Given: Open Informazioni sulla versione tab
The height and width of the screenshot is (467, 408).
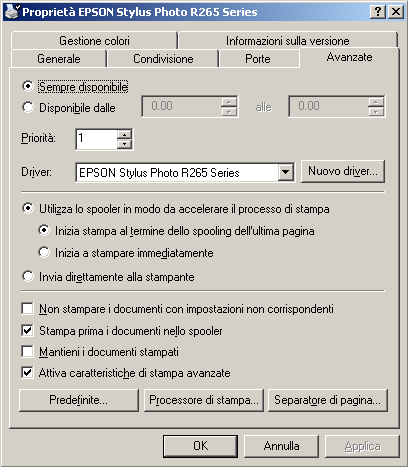Looking at the screenshot, I should [288, 41].
